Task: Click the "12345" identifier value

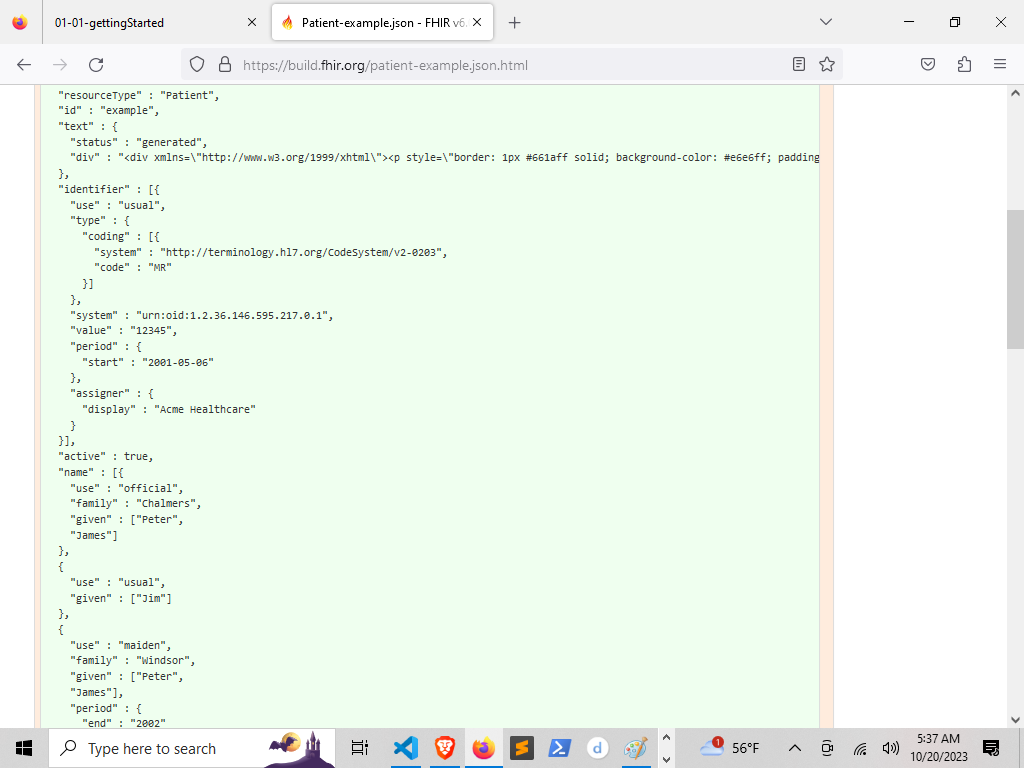Action: coord(153,330)
